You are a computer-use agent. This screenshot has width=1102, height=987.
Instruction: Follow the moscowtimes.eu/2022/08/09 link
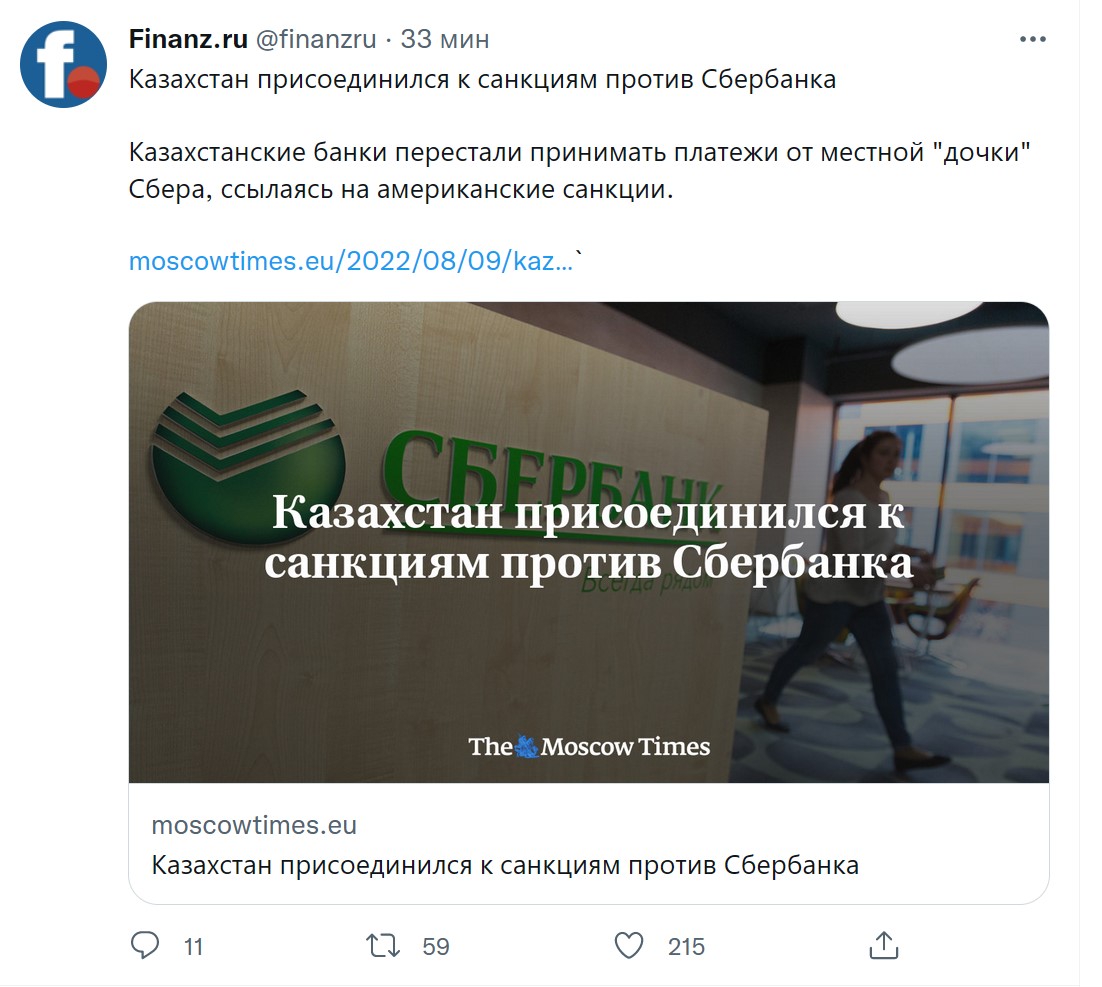(351, 261)
